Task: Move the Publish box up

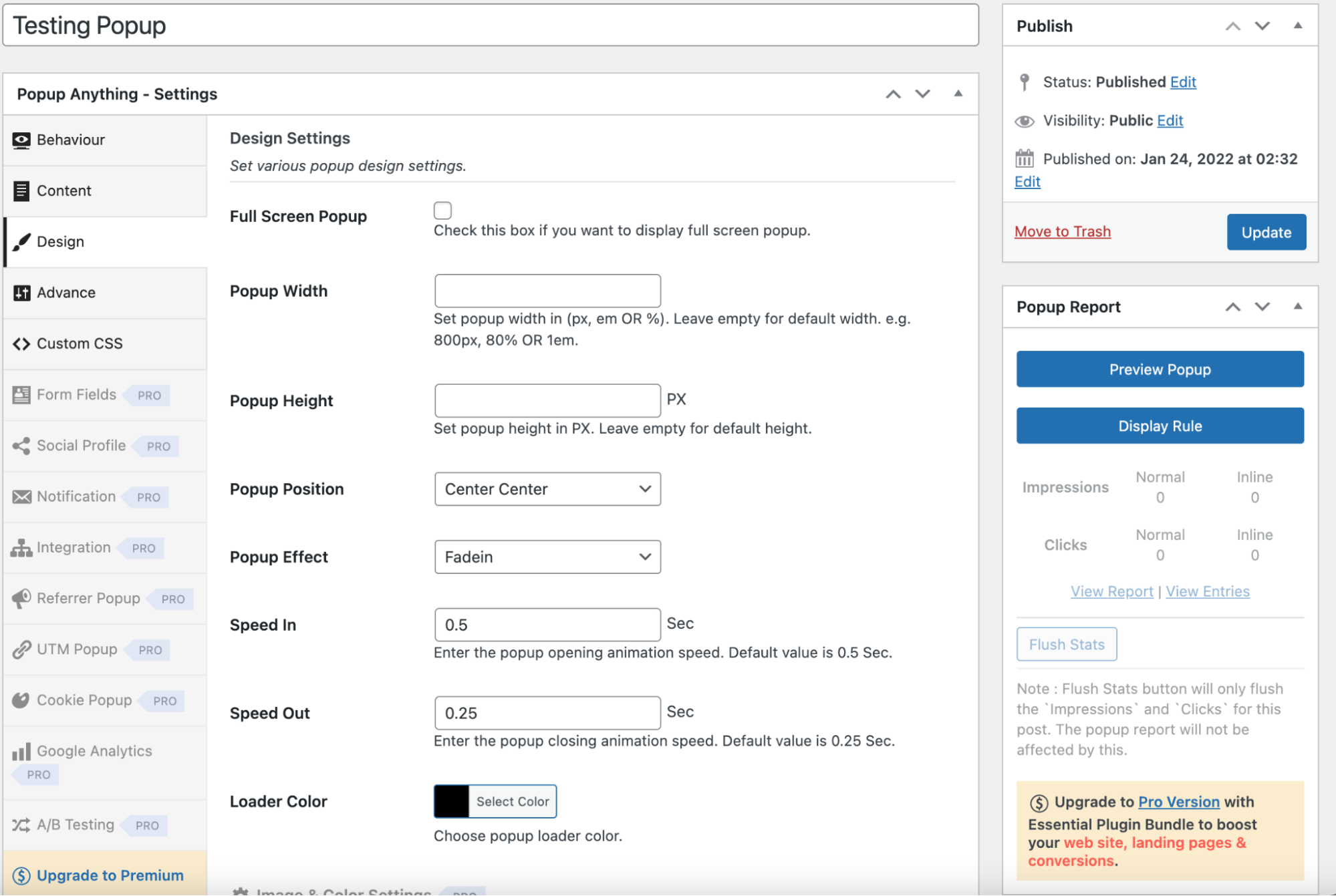Action: (1233, 26)
